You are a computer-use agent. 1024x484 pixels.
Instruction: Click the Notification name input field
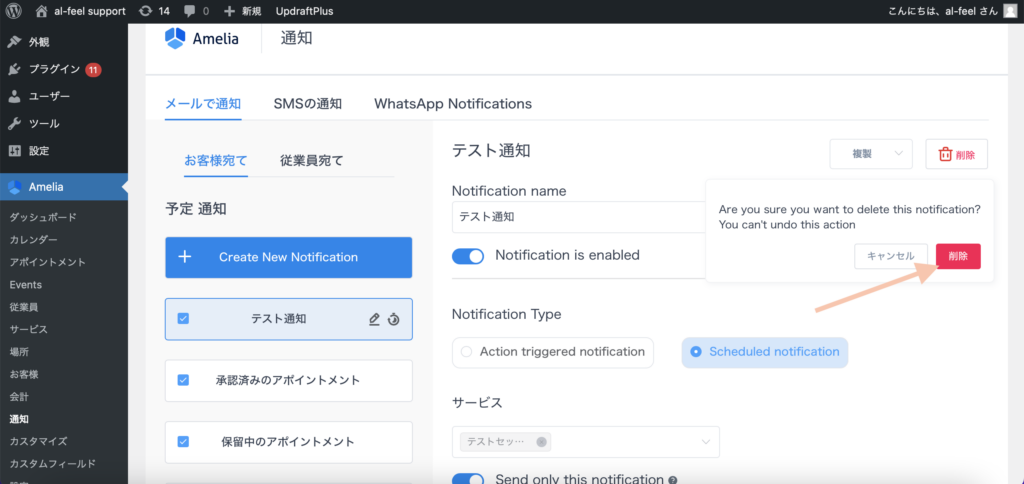[x=576, y=216]
